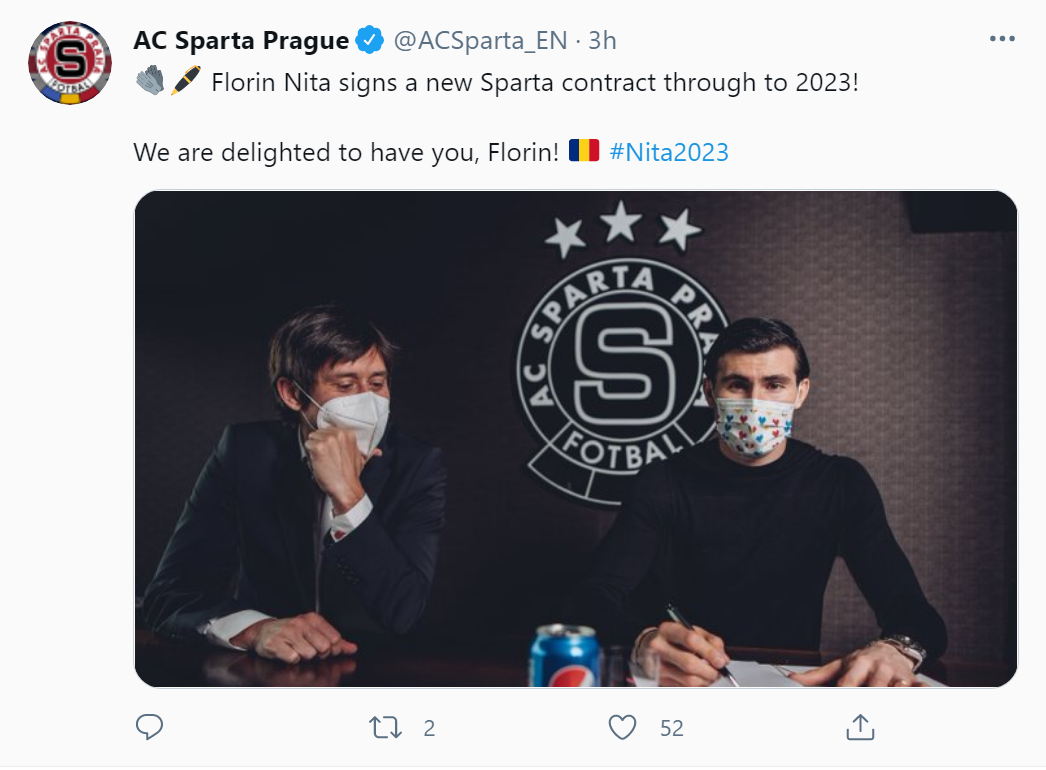
Task: Click the share upload icon
Action: (x=860, y=730)
